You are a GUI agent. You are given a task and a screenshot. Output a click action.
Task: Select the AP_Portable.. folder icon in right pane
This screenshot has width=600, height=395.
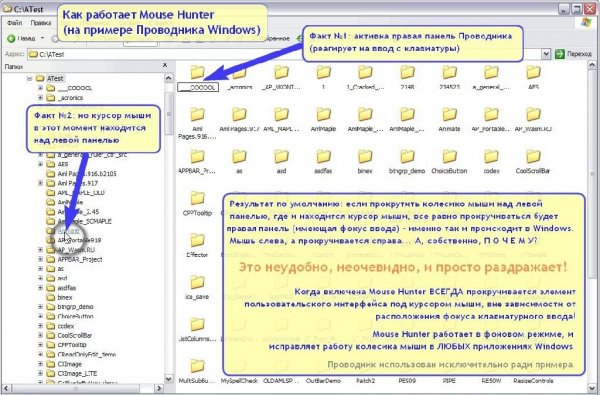(491, 114)
